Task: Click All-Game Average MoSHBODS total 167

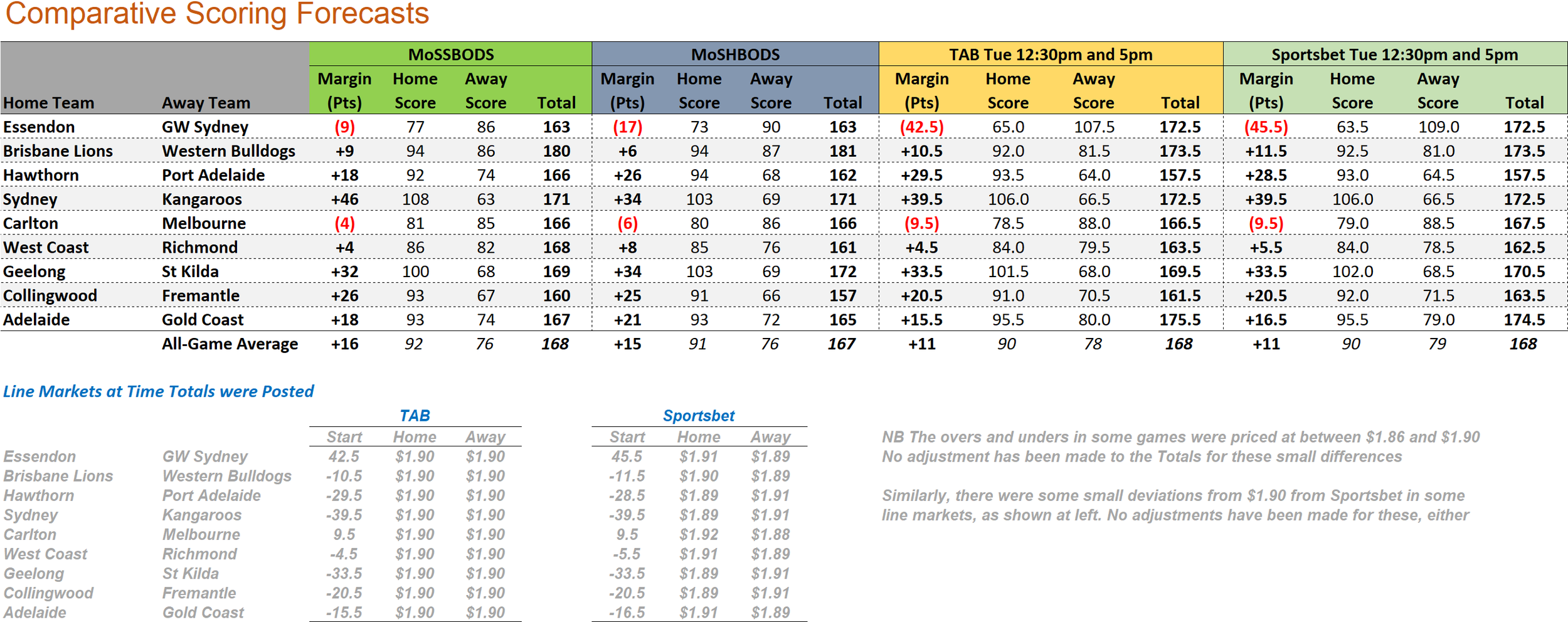Action: [x=841, y=344]
